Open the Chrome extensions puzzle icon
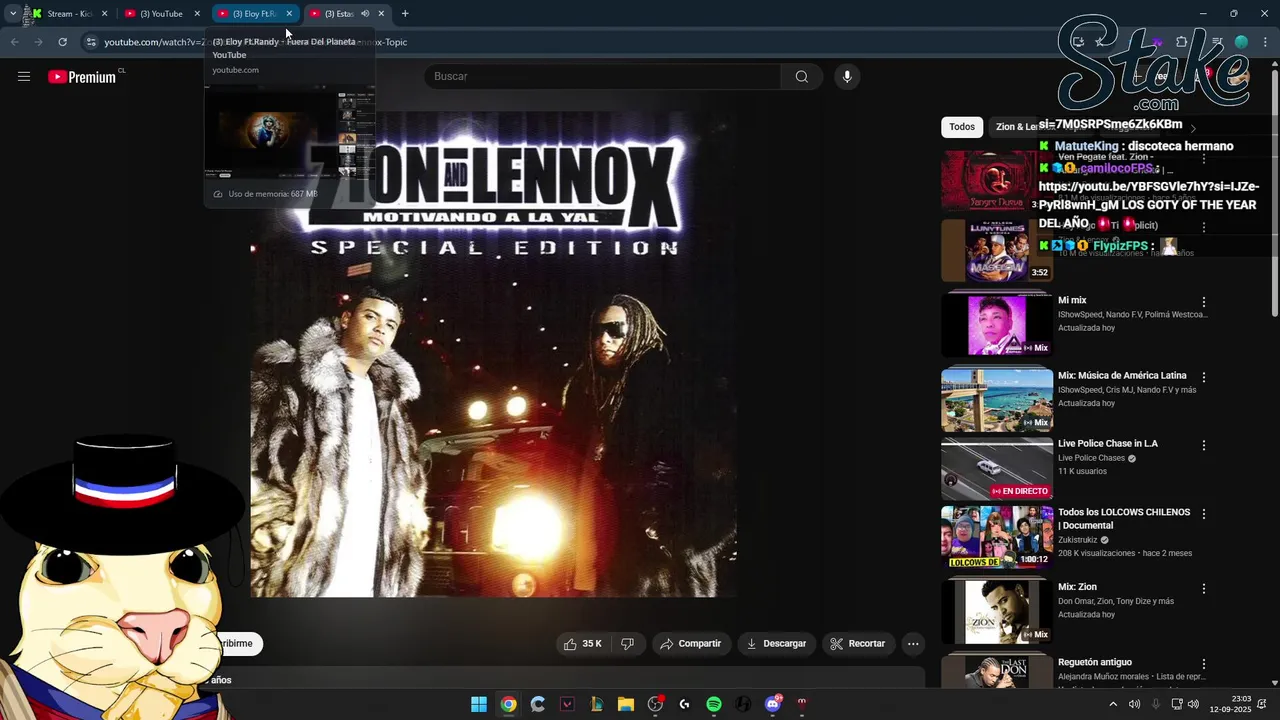 1182,42
